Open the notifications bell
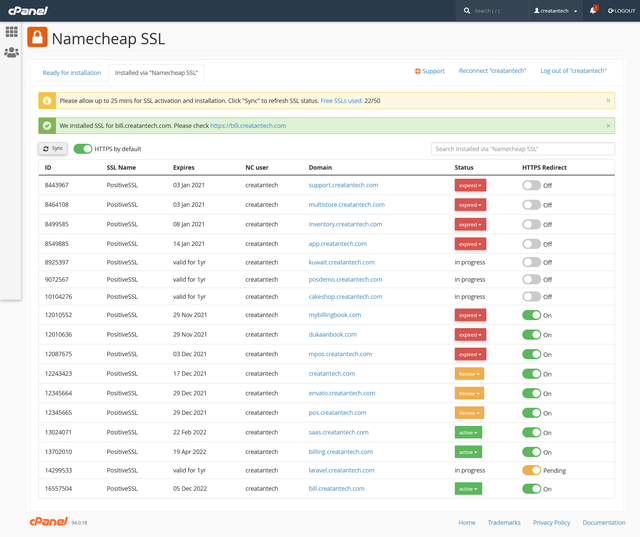Image resolution: width=640 pixels, height=537 pixels. tap(593, 10)
